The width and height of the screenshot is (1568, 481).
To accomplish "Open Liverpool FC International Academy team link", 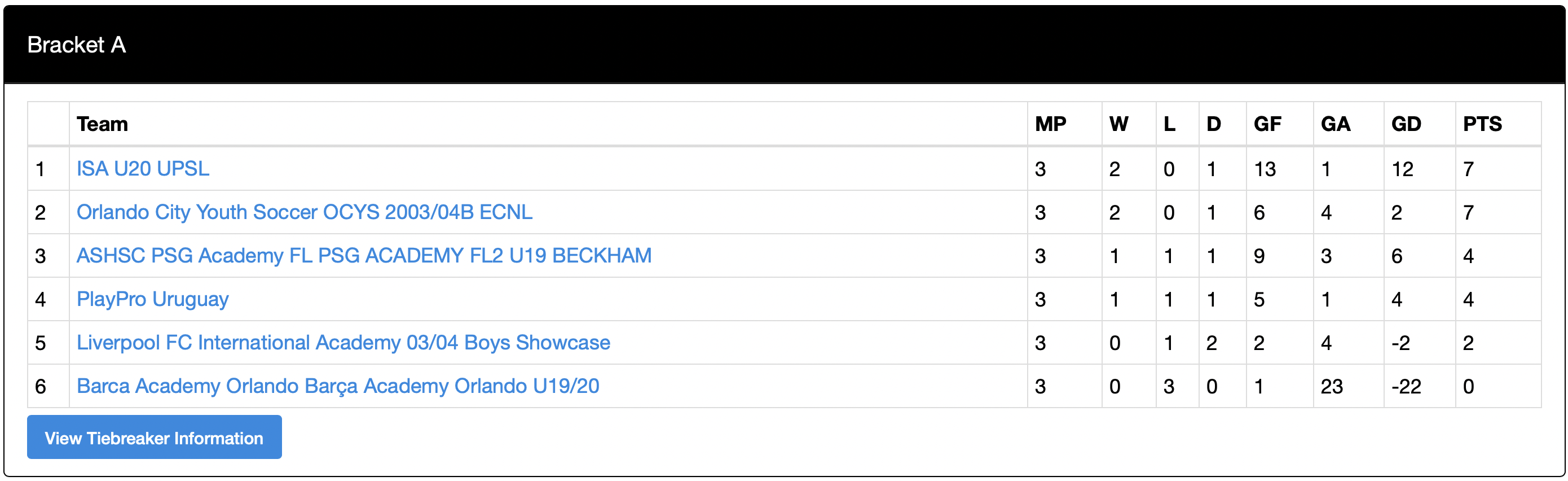I will tap(343, 342).
